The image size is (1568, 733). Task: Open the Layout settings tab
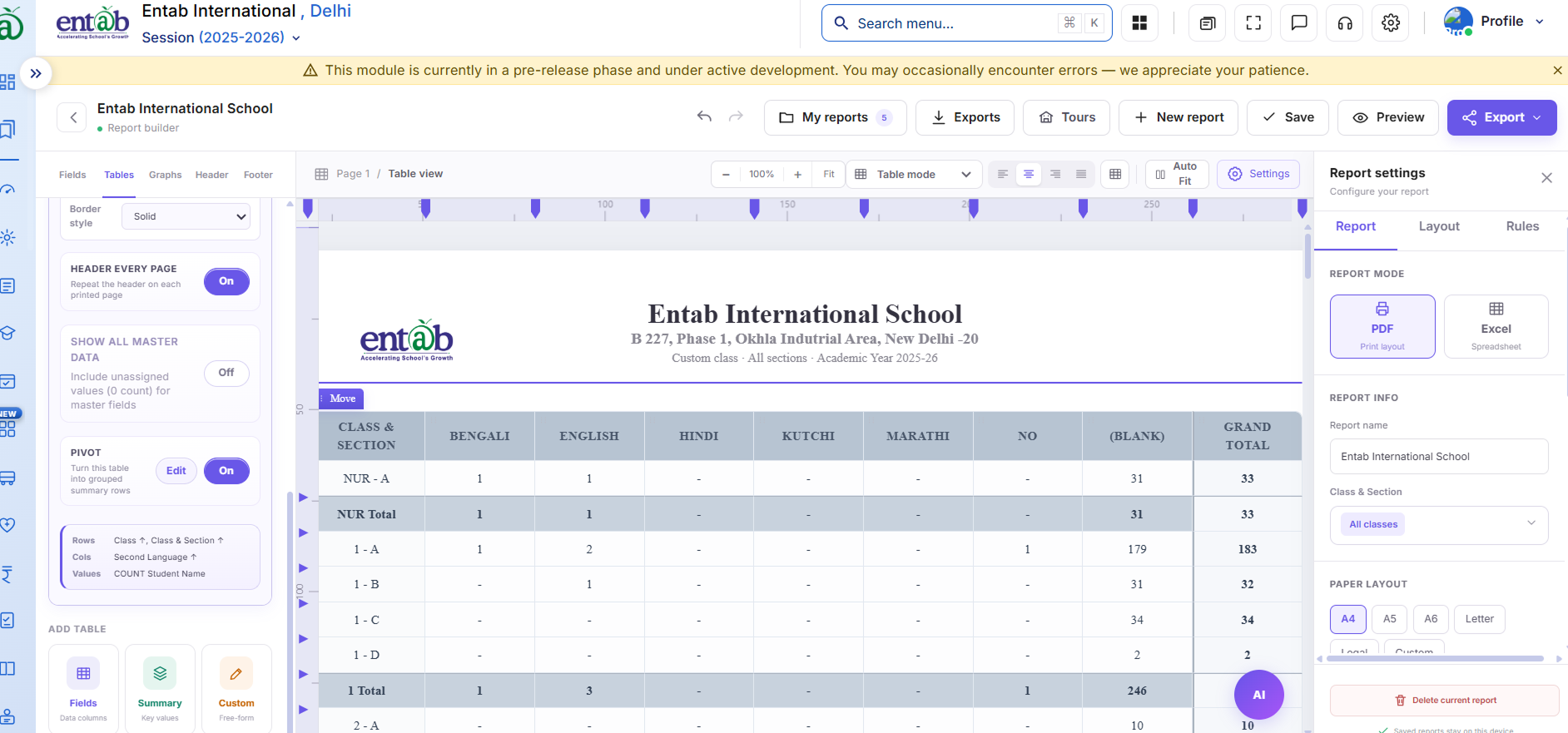pyautogui.click(x=1439, y=226)
